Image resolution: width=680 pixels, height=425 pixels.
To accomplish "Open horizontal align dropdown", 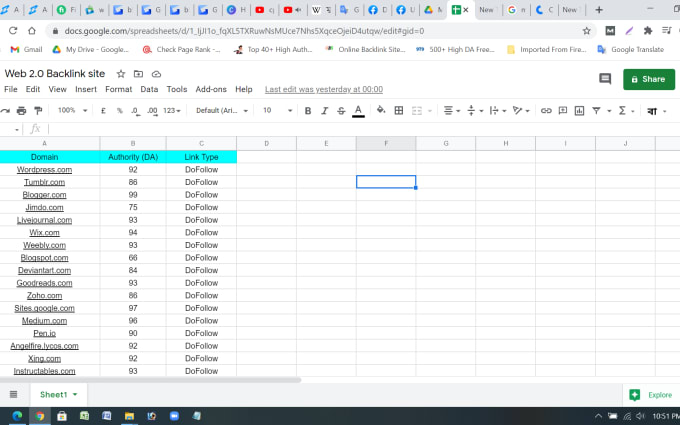I will pos(452,111).
